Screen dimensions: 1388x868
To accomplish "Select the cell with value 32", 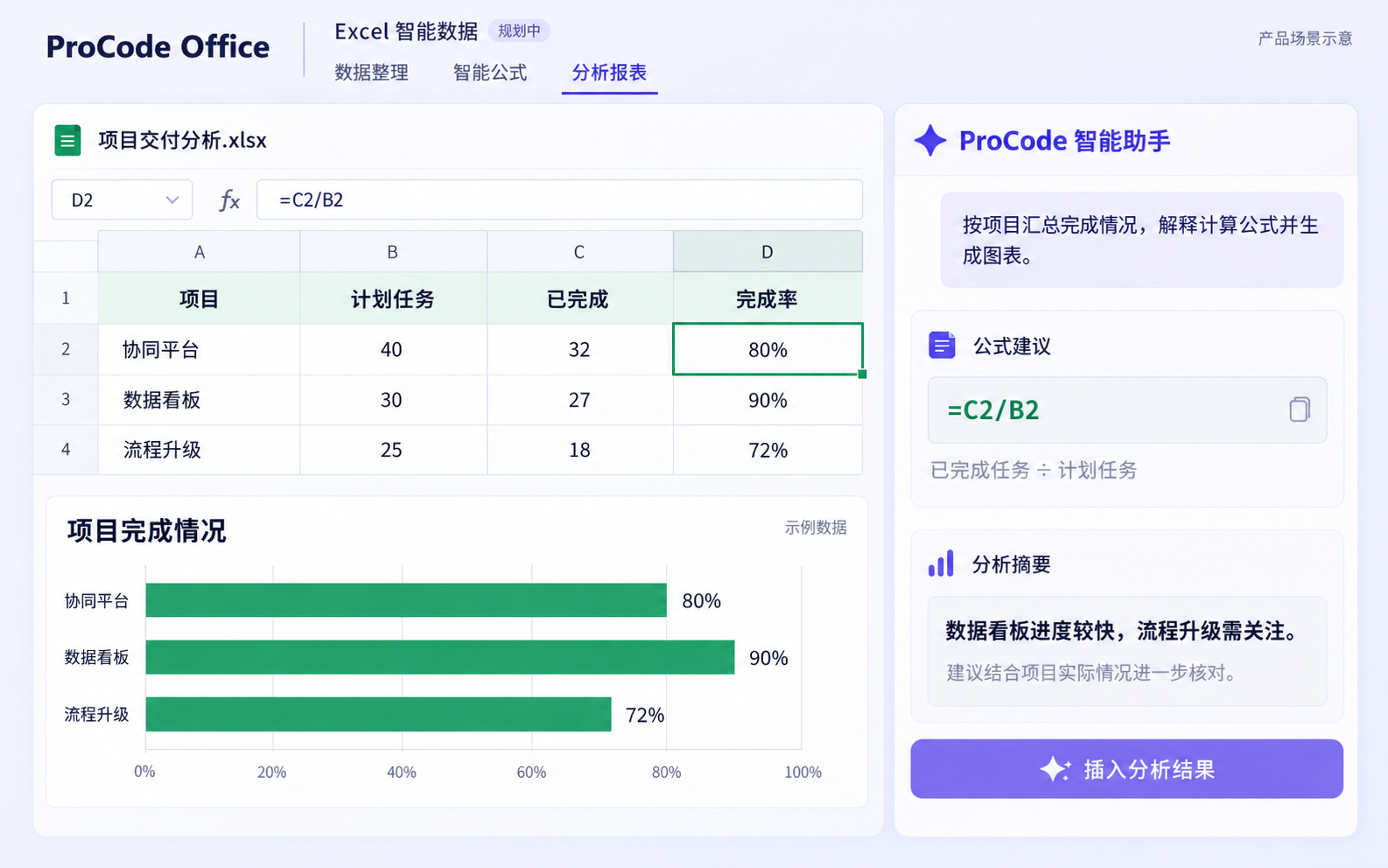I will [x=579, y=350].
